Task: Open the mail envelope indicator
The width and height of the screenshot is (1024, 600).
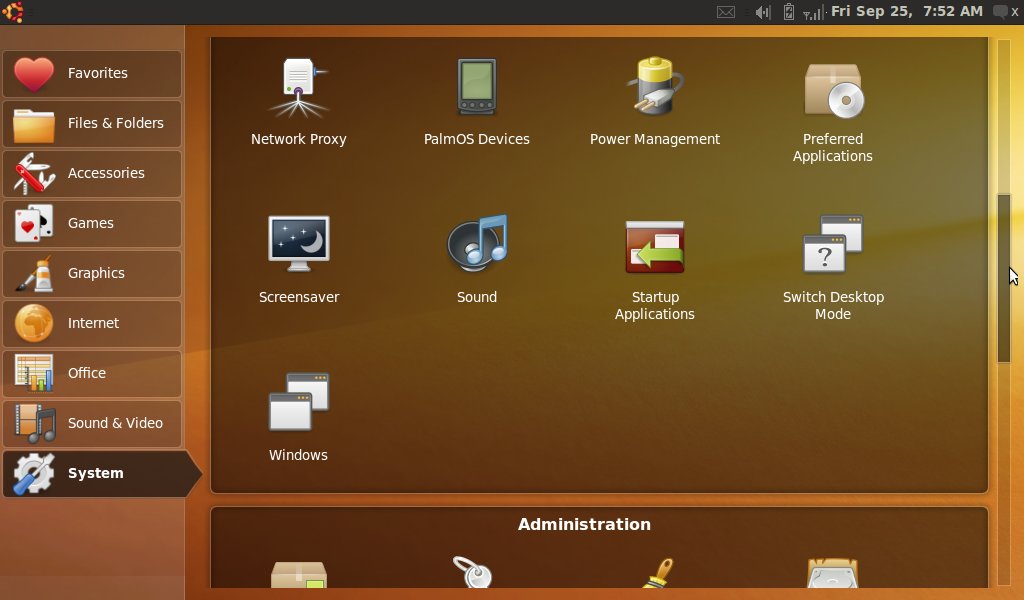Action: point(726,12)
